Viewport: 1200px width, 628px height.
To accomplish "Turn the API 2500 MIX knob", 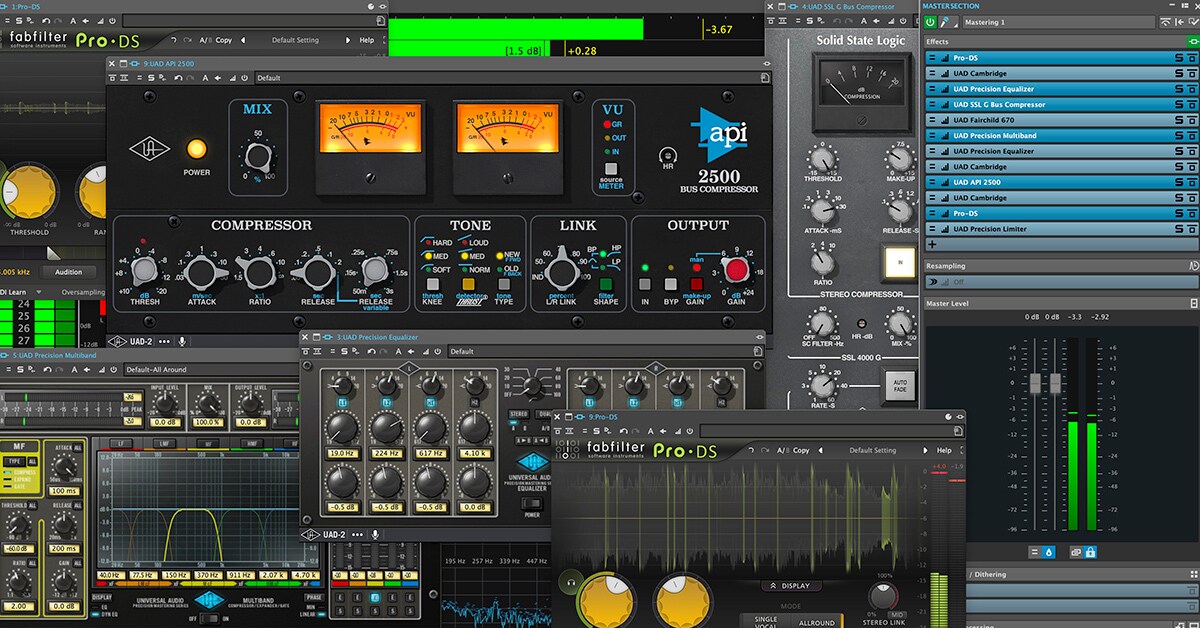I will (257, 156).
